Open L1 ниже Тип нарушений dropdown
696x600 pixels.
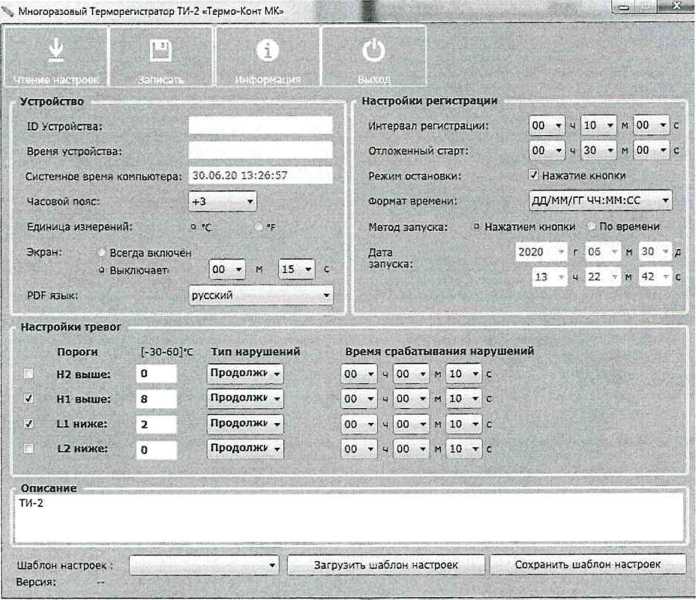(x=245, y=424)
